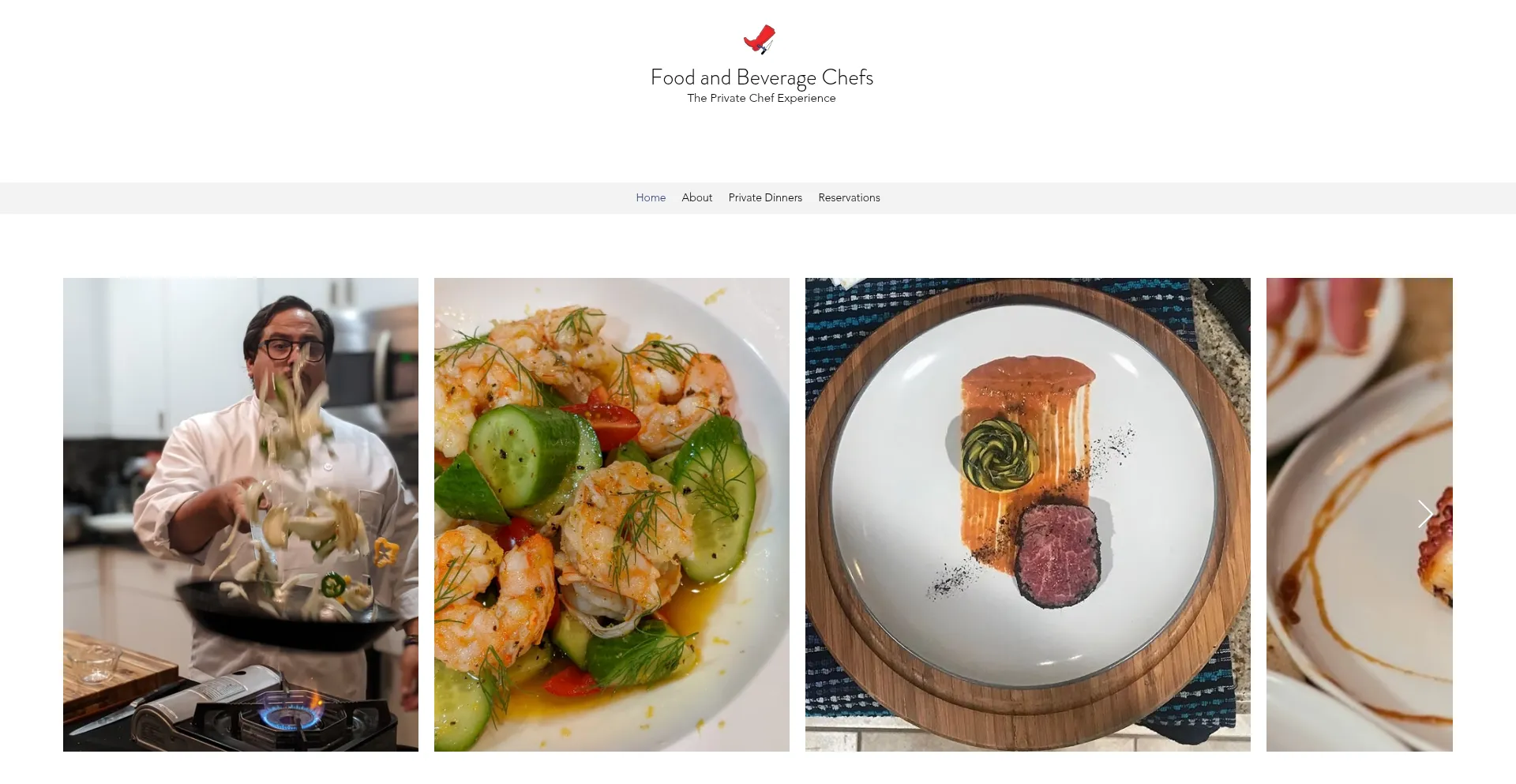Screen dimensions: 1516x784
Task: Click the sliced beef medallion on plate
Action: click(1057, 556)
